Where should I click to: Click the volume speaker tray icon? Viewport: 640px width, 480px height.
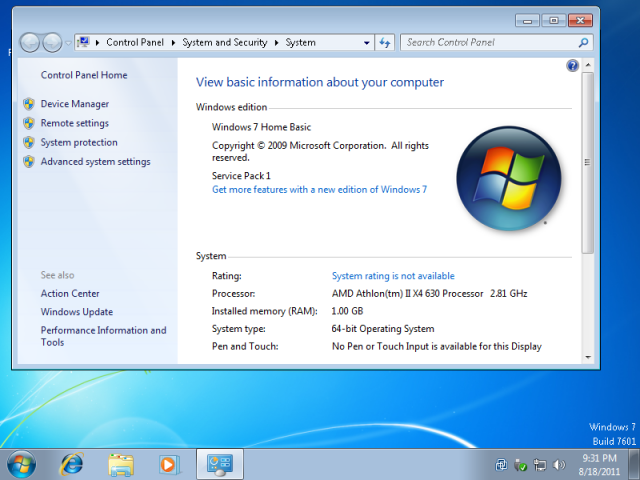coord(559,464)
